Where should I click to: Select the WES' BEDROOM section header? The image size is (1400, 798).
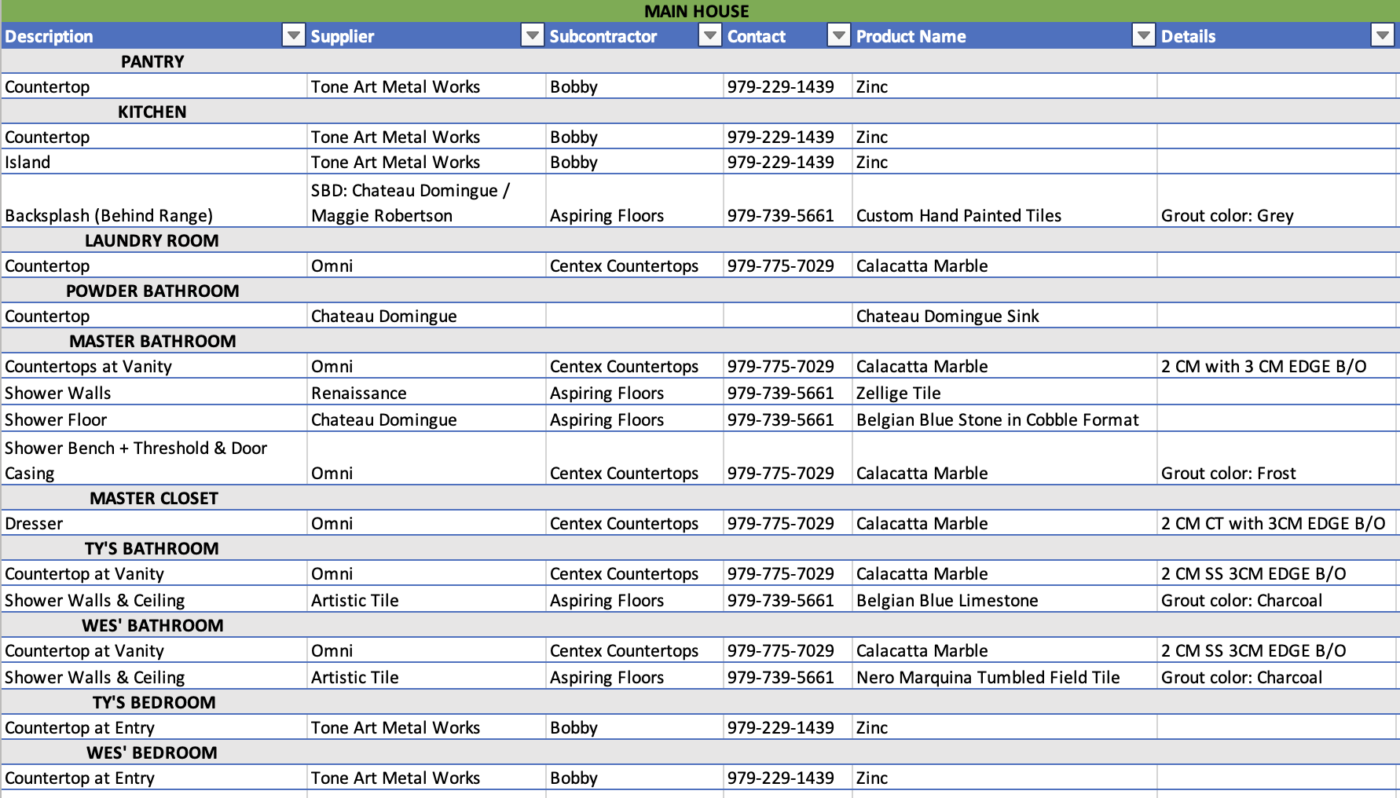pyautogui.click(x=698, y=752)
